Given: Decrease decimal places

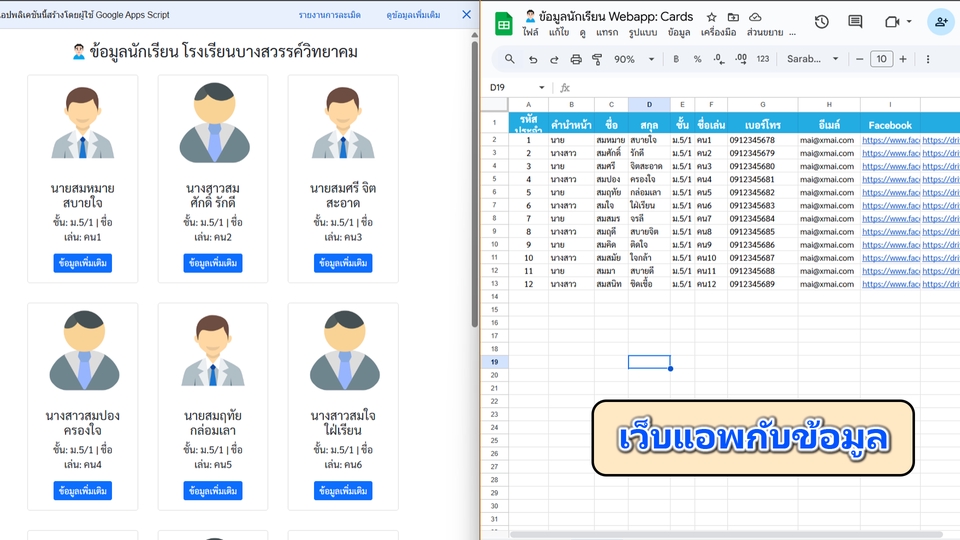Looking at the screenshot, I should [719, 59].
